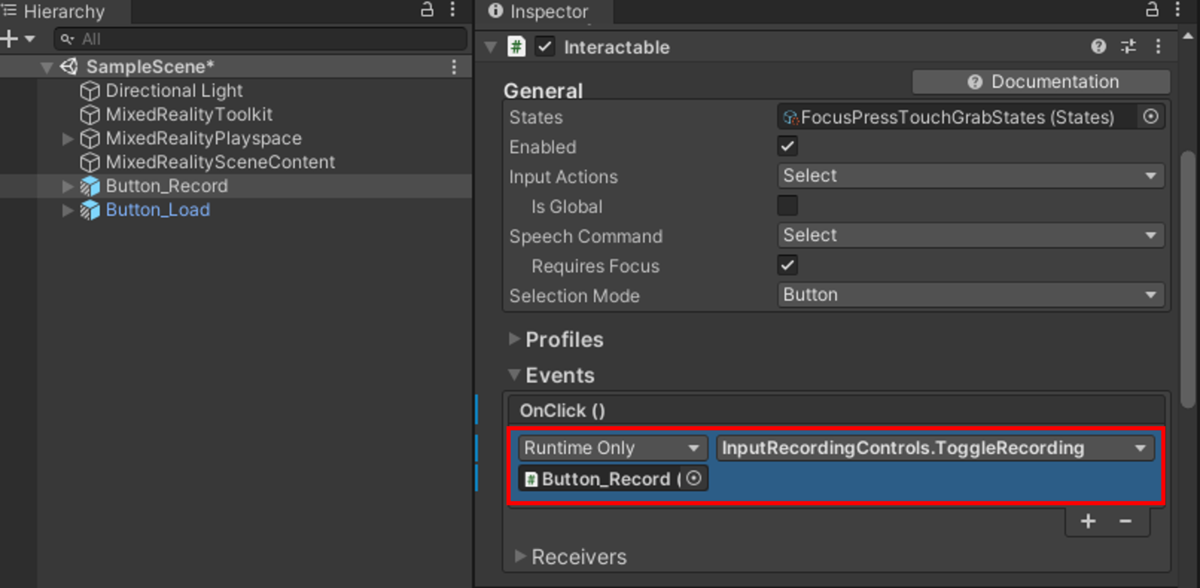Screen dimensions: 1200x588
Task: Disable the Interactable component checkbox
Action: coord(545,47)
